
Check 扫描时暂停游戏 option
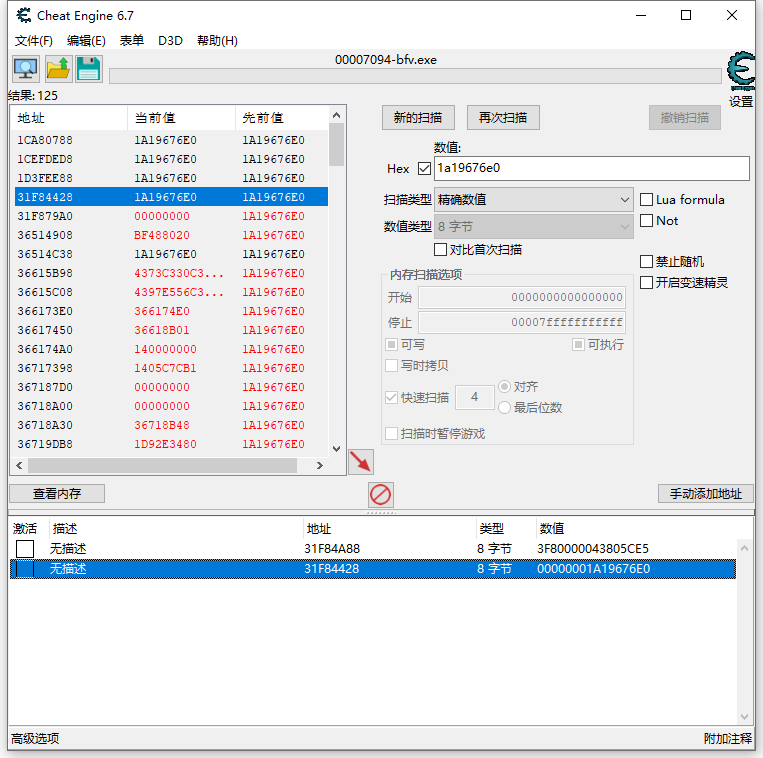coord(391,433)
